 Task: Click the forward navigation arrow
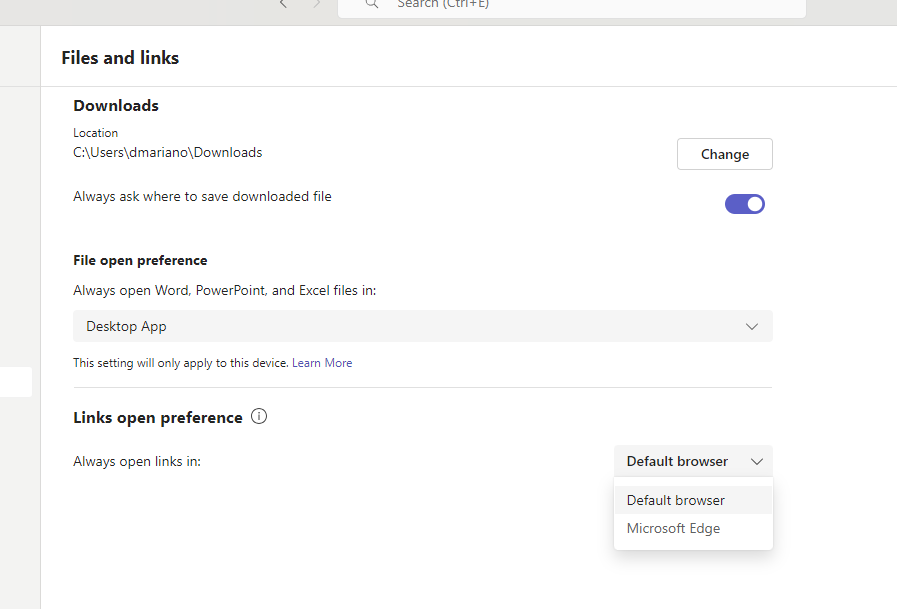317,4
